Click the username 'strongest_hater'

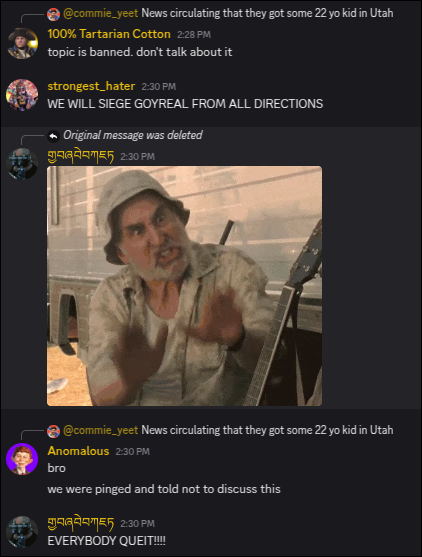point(91,86)
